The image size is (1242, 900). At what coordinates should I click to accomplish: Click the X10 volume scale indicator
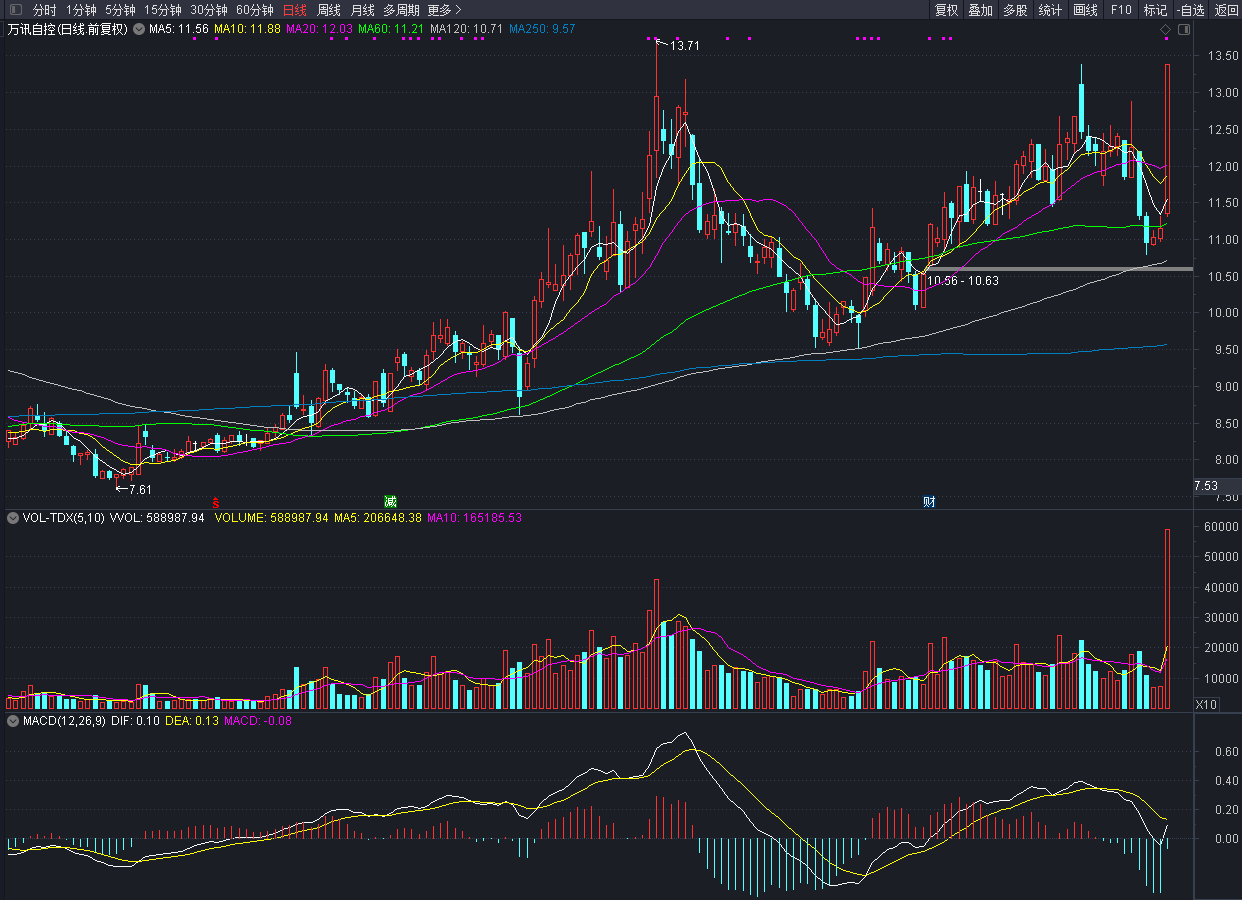coord(1207,705)
